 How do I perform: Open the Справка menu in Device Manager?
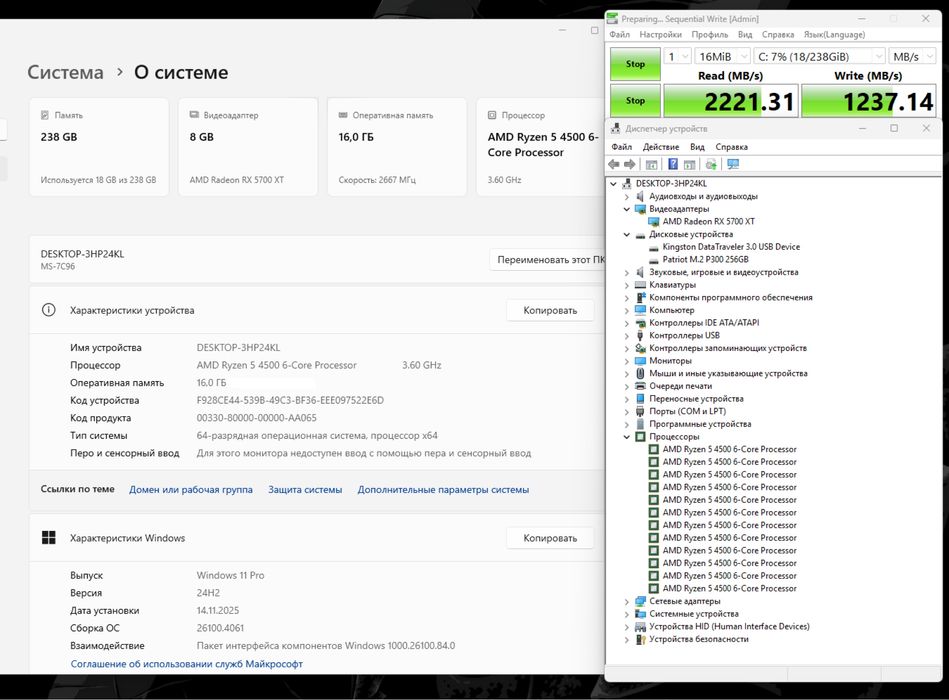732,147
